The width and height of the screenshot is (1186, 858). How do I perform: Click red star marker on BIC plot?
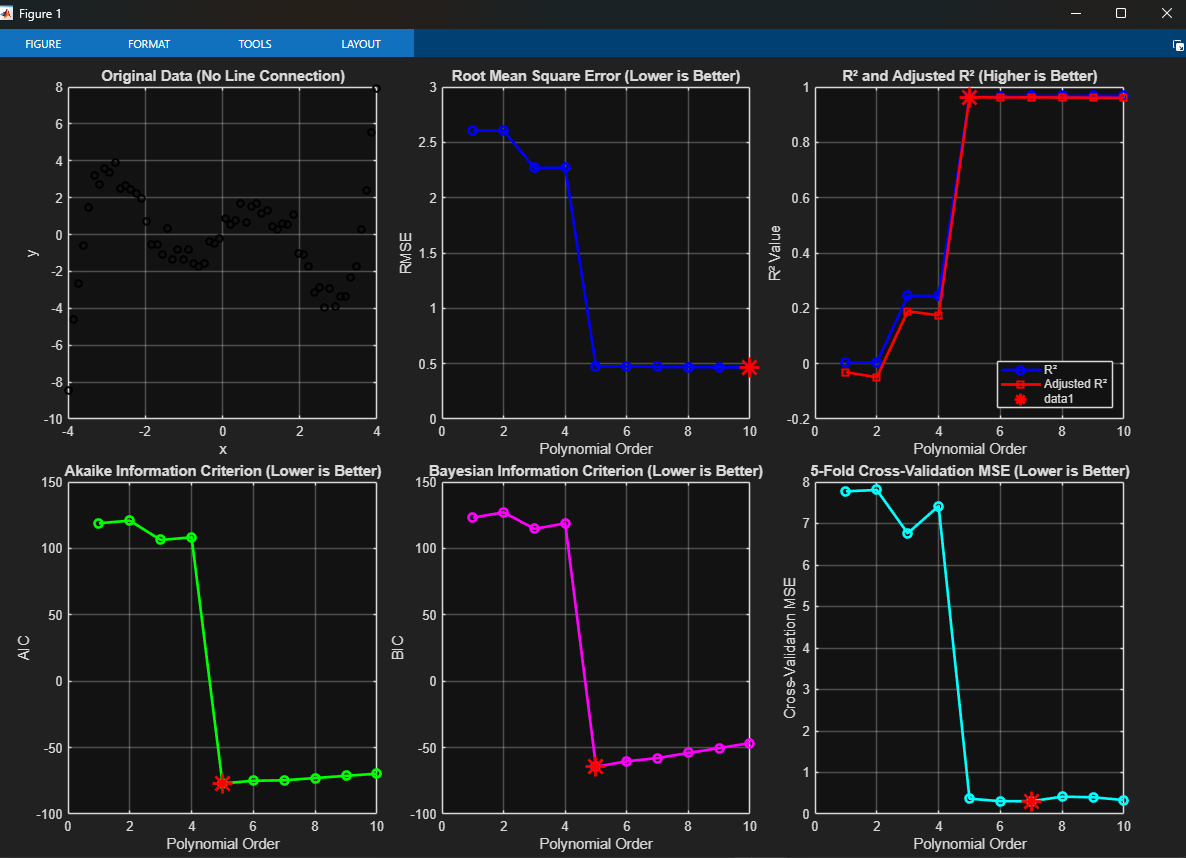(596, 767)
